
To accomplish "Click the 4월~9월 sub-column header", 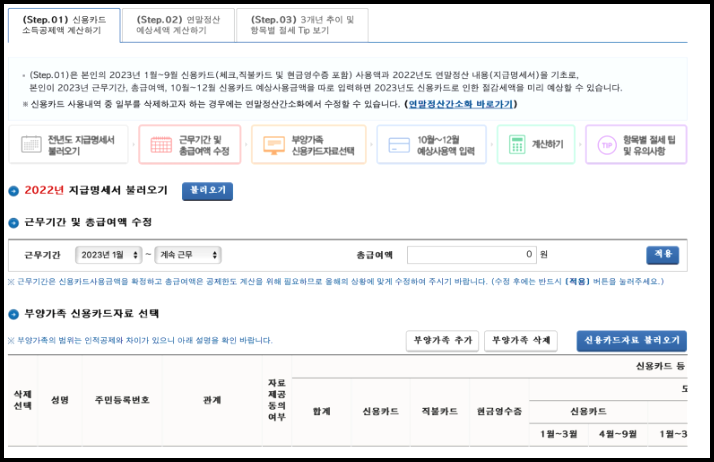I will click(617, 434).
